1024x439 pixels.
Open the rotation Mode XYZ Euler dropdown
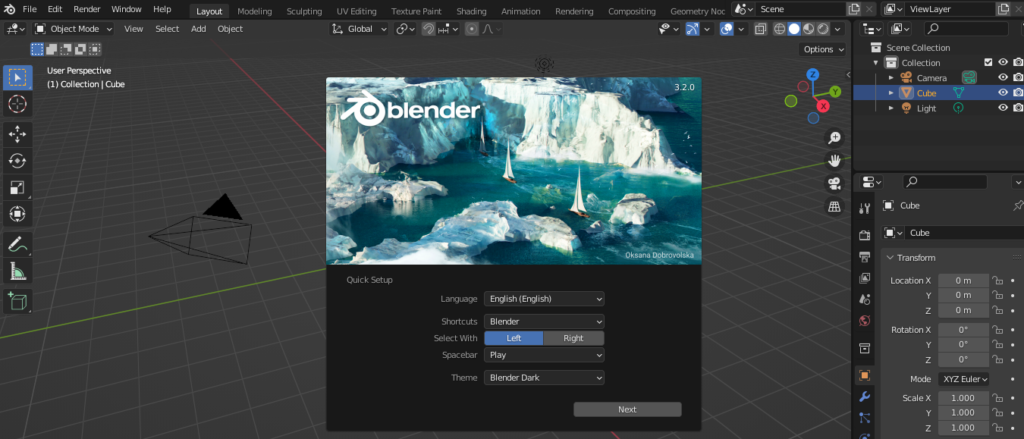(963, 379)
